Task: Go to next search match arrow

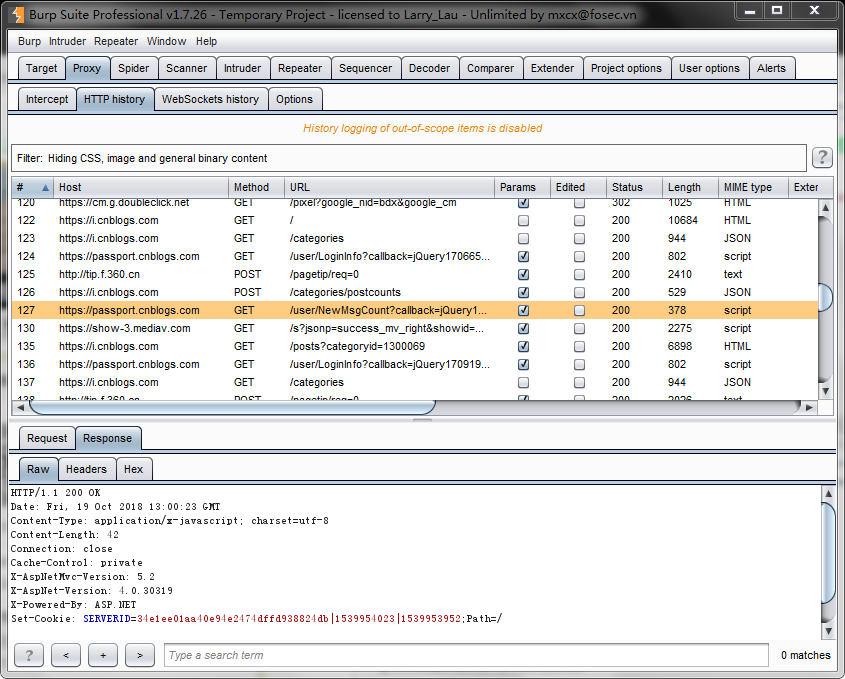Action: pyautogui.click(x=140, y=655)
